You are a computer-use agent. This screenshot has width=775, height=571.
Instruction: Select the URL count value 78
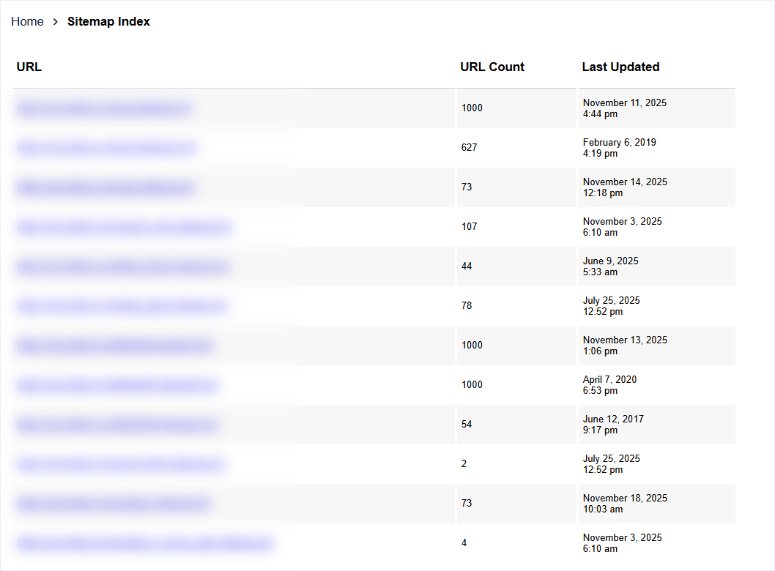467,306
